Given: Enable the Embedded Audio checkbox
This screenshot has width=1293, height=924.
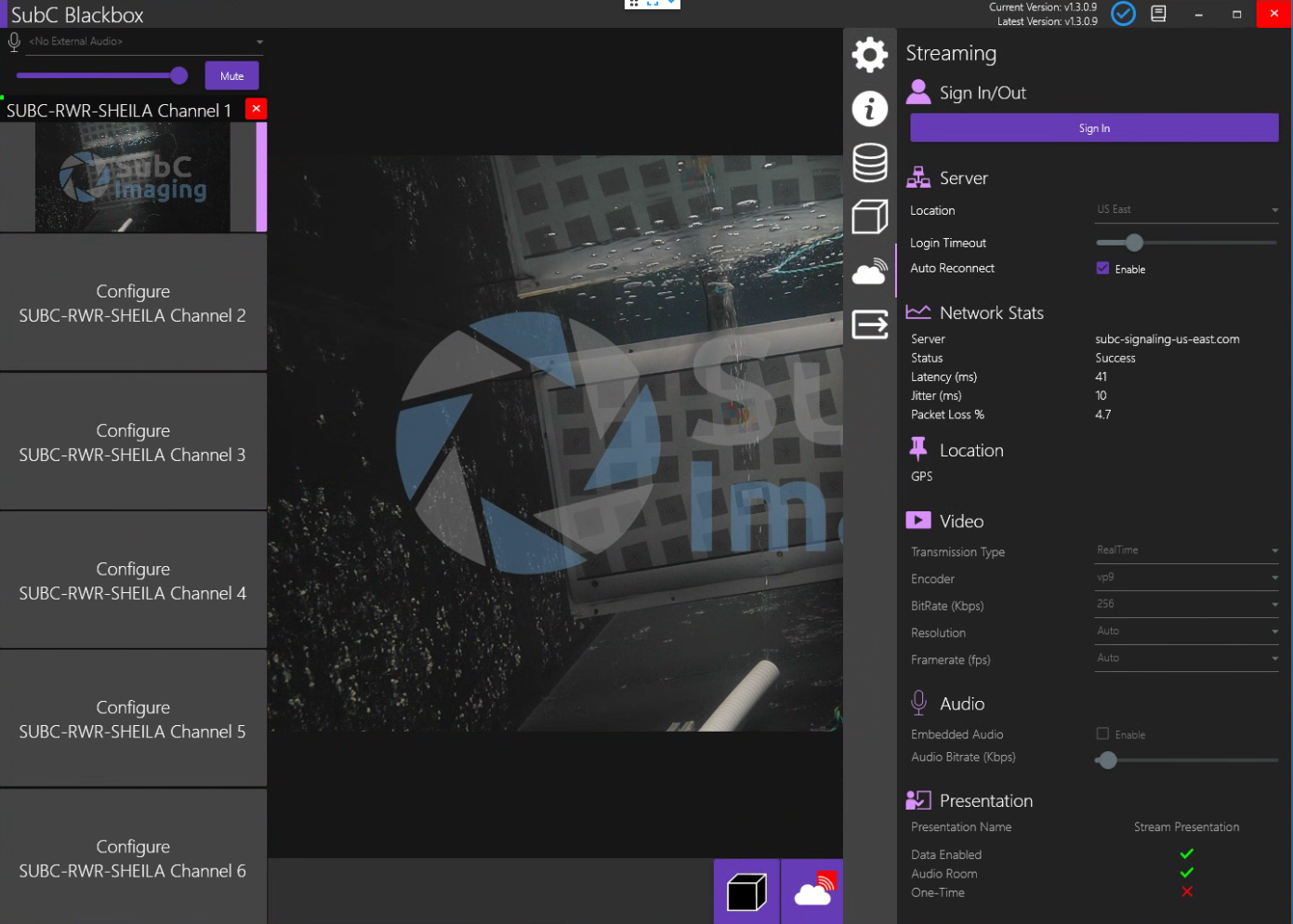Looking at the screenshot, I should tap(1102, 734).
